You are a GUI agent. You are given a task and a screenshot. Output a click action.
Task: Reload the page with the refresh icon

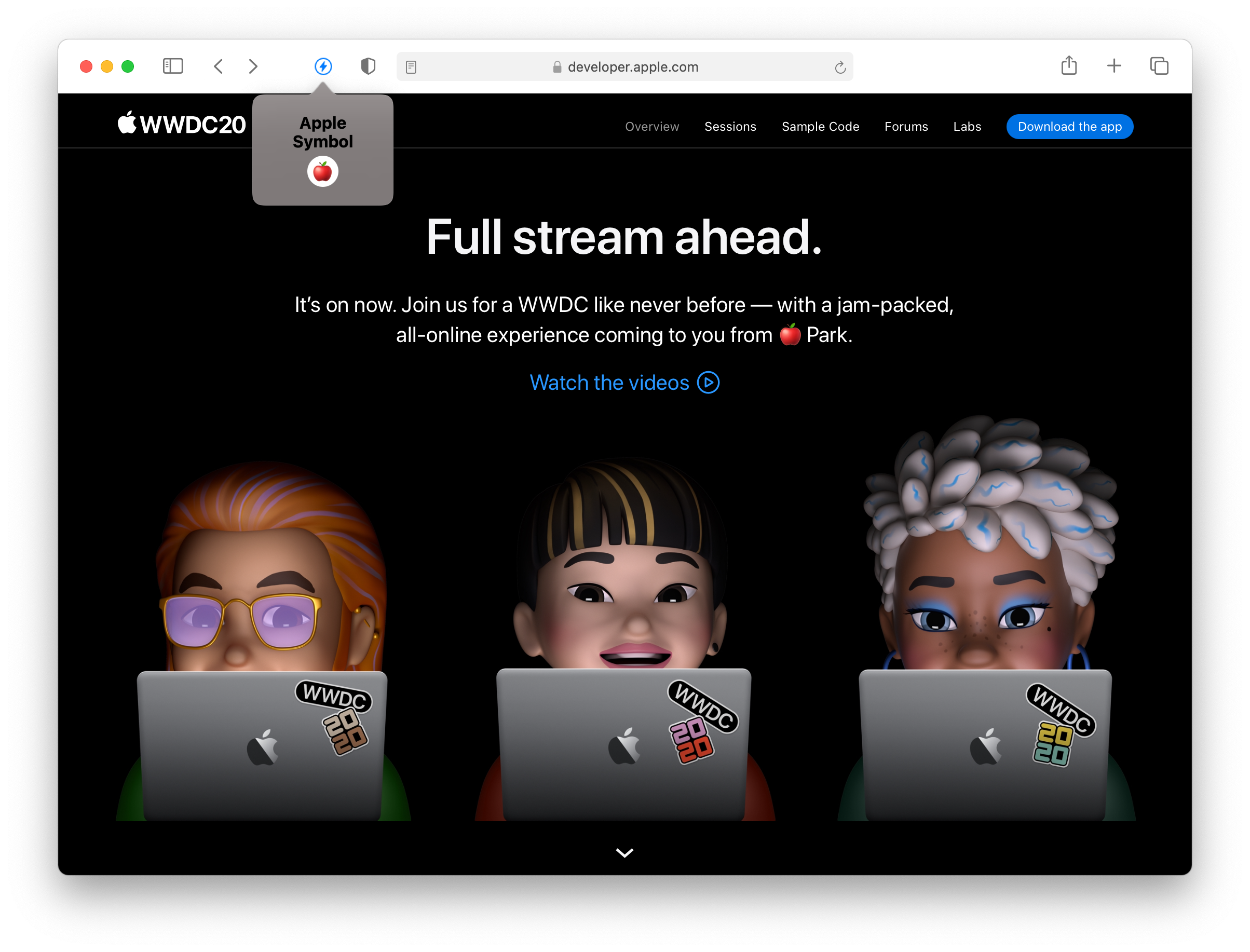pos(840,67)
